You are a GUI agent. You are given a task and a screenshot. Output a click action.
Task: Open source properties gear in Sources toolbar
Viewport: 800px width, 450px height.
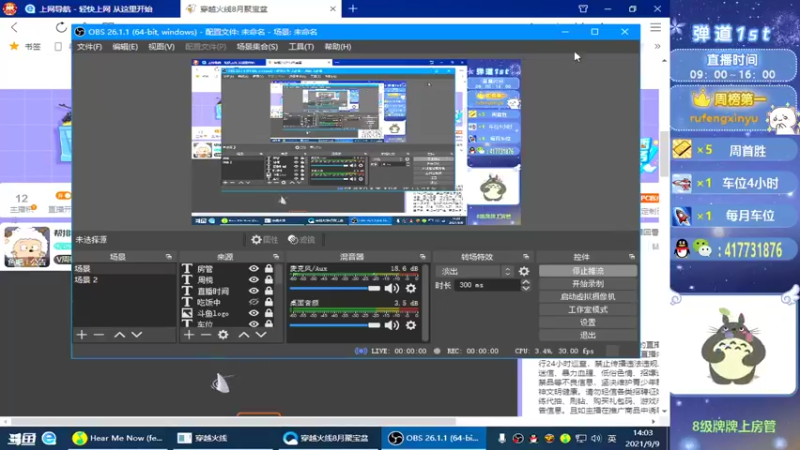(x=223, y=335)
